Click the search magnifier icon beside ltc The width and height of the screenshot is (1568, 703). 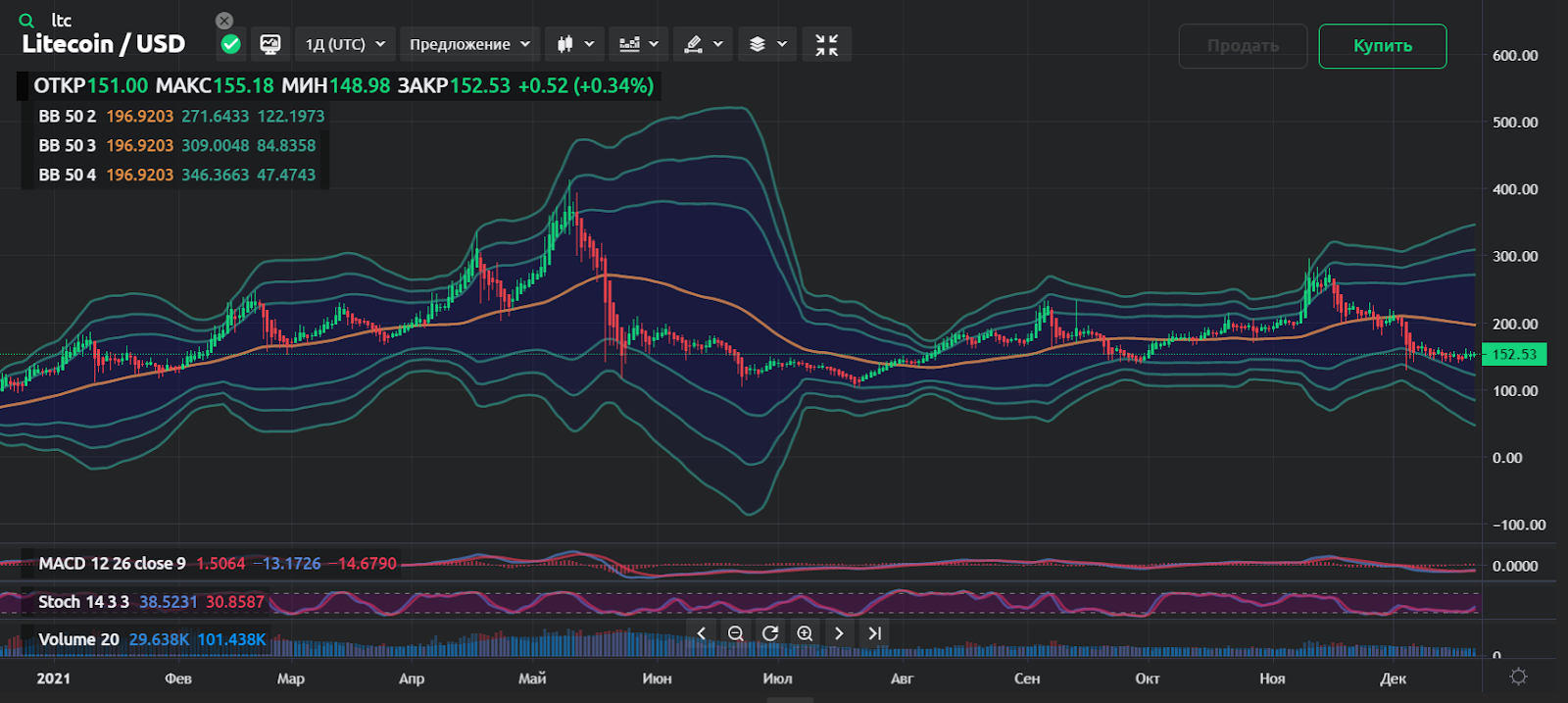tap(26, 21)
